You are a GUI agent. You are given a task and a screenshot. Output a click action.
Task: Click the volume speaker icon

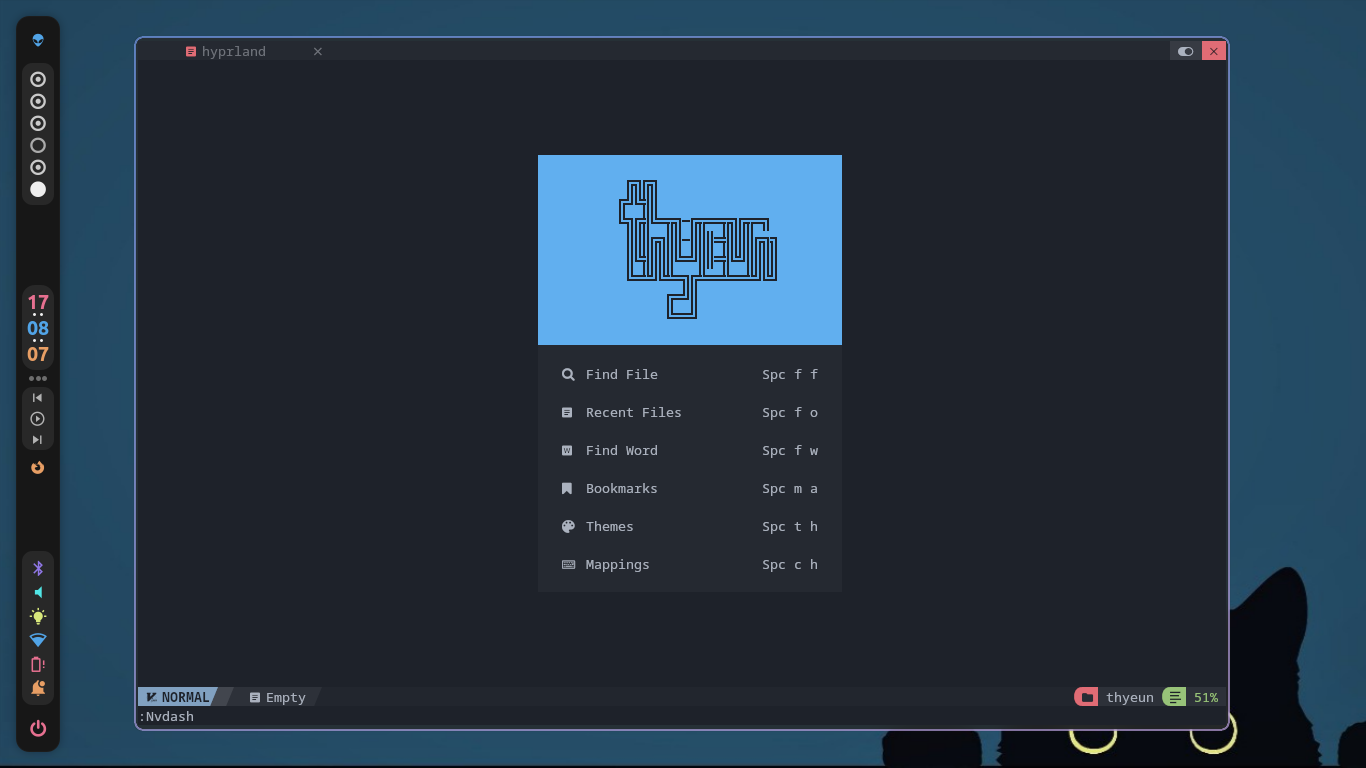tap(38, 592)
